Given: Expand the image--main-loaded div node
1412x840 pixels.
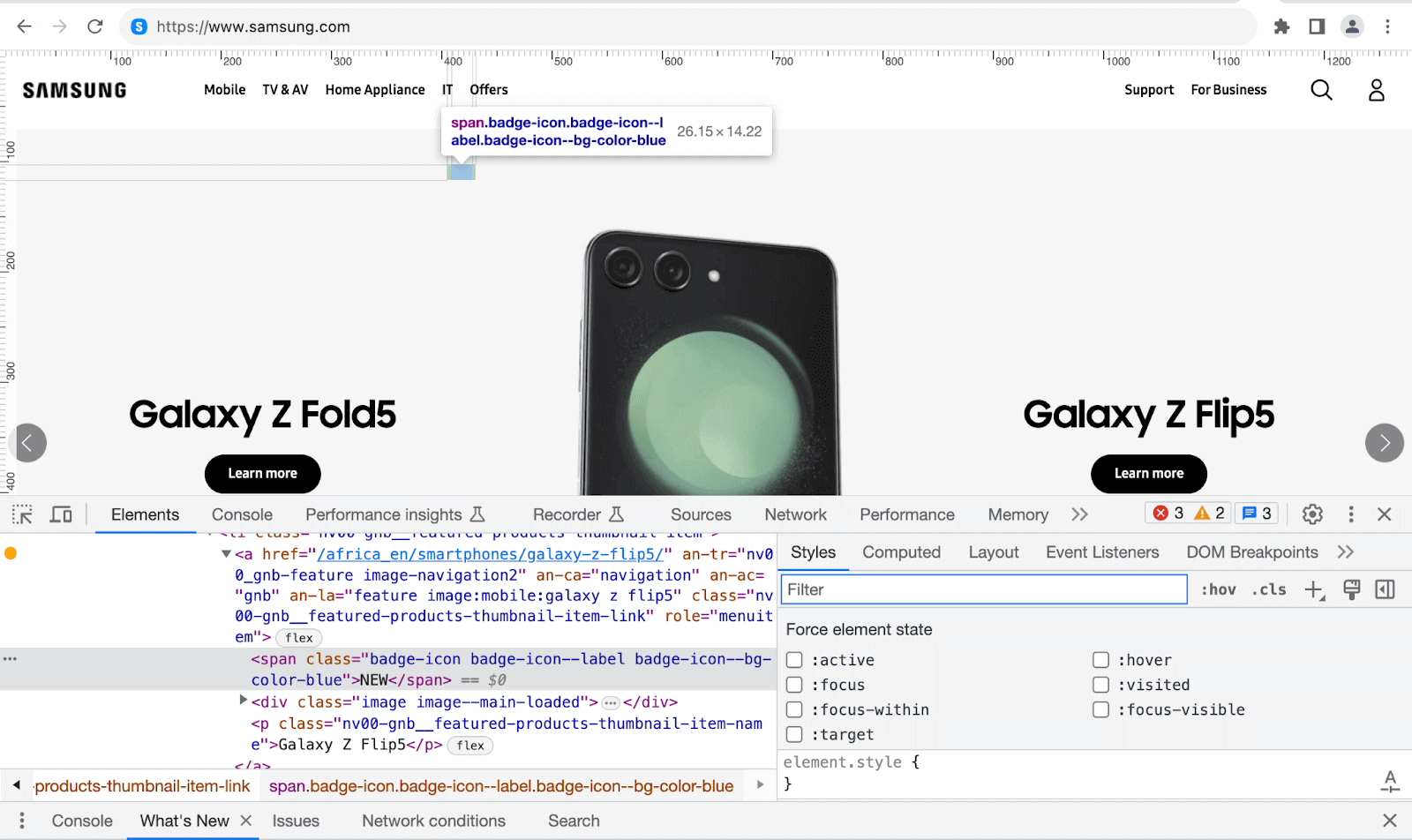Looking at the screenshot, I should pos(244,701).
